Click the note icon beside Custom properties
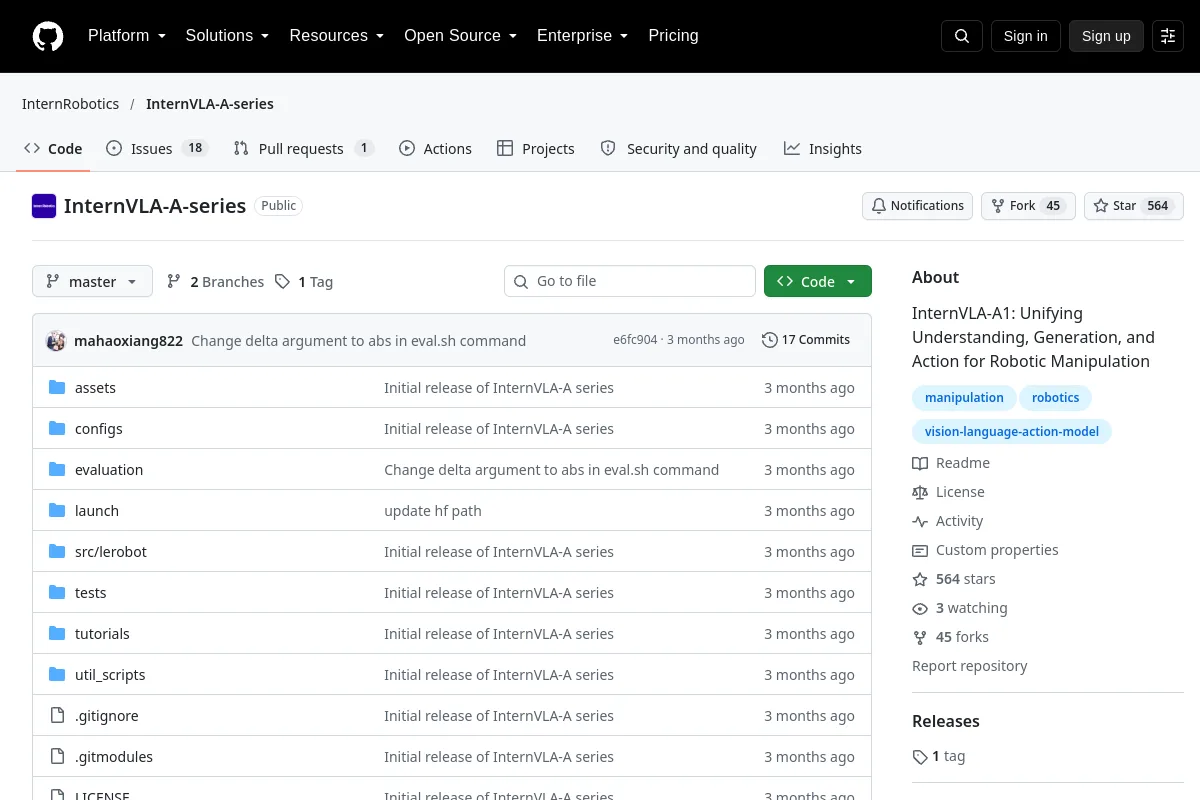The height and width of the screenshot is (800, 1200). (x=920, y=550)
